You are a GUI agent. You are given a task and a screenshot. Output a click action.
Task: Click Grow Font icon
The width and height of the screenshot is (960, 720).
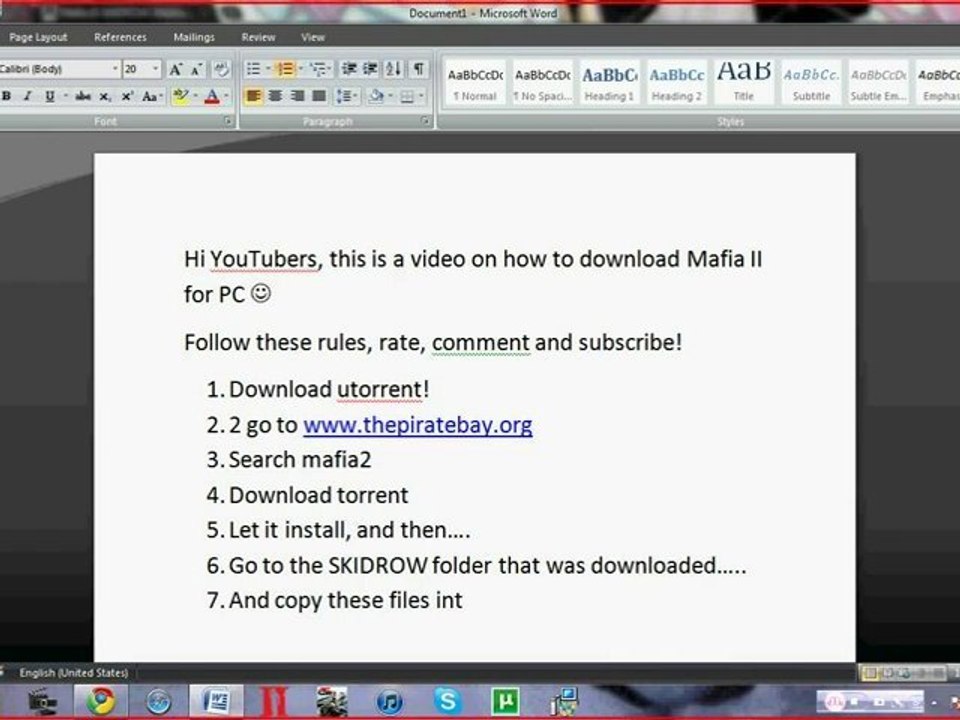[176, 69]
